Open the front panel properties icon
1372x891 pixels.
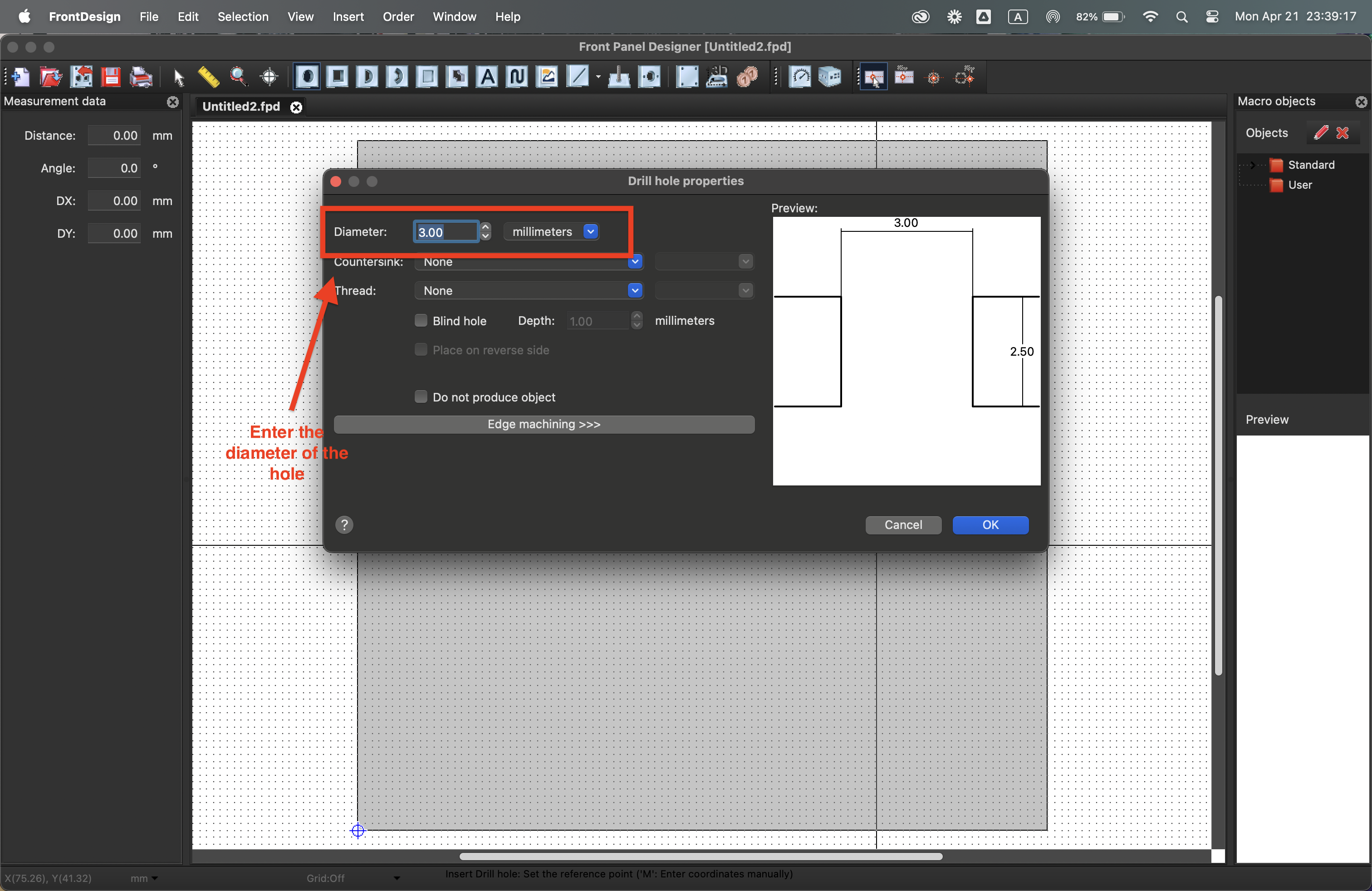click(x=687, y=77)
